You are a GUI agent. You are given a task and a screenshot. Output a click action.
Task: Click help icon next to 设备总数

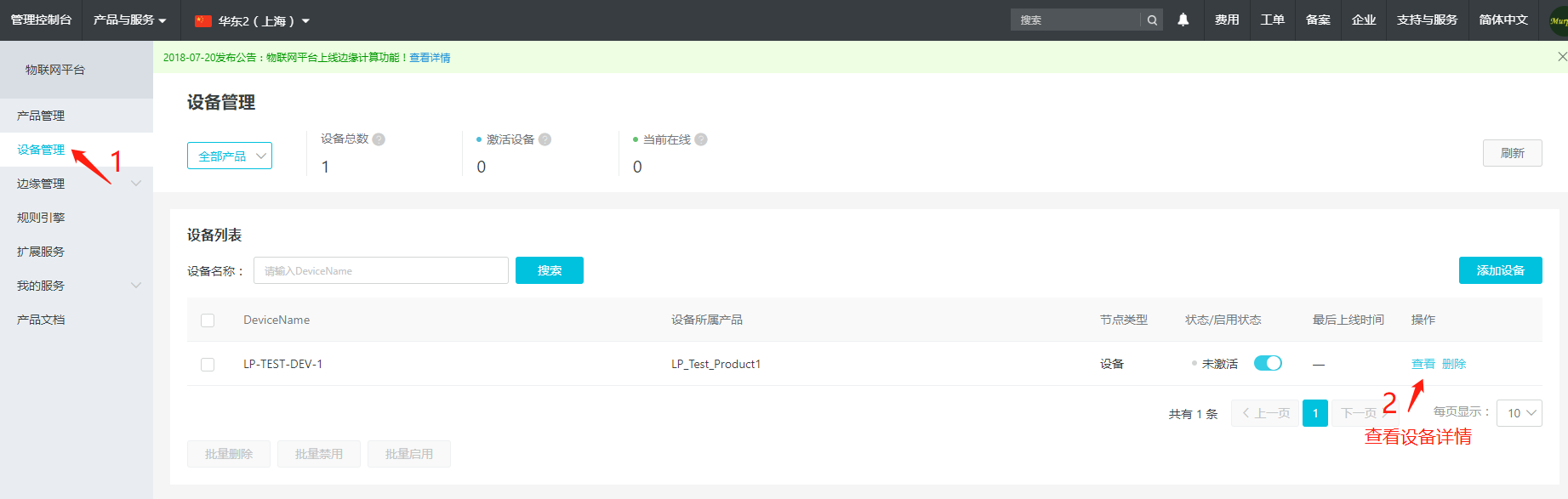pyautogui.click(x=379, y=139)
